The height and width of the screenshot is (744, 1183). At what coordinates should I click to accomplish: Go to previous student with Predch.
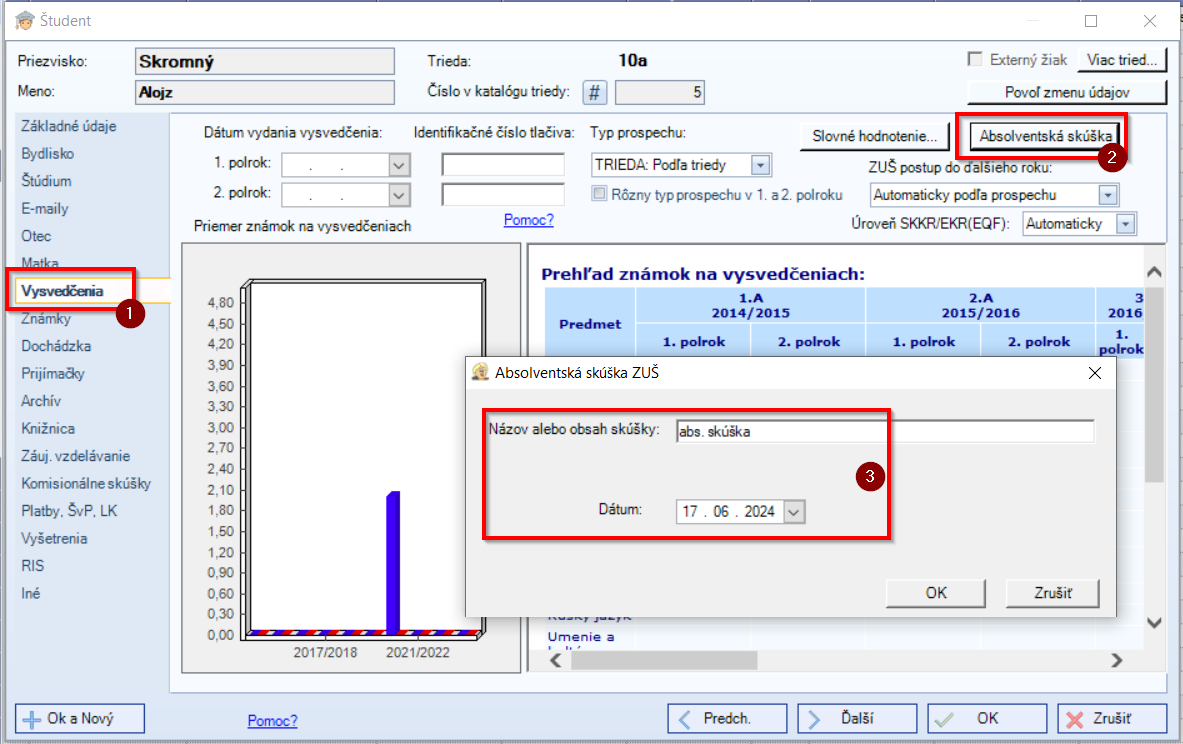coord(727,718)
